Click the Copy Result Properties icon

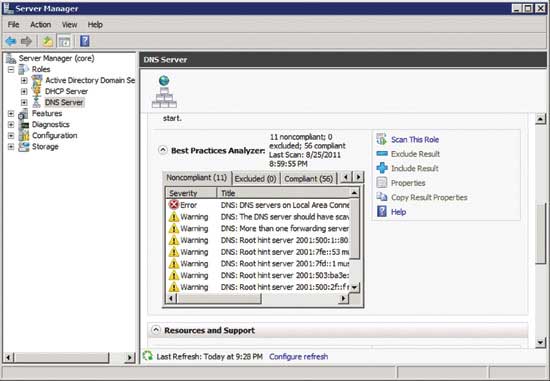(x=382, y=197)
